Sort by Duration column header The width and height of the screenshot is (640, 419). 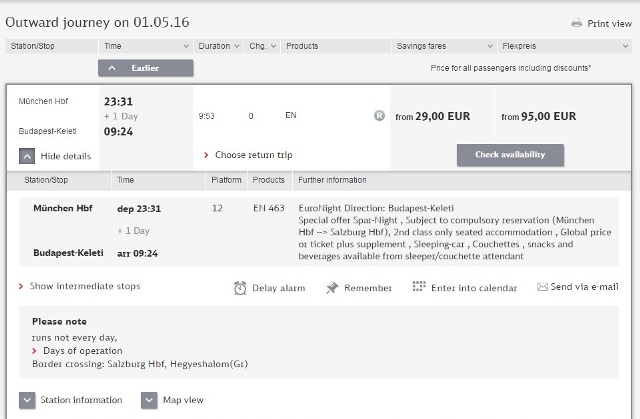coord(219,46)
